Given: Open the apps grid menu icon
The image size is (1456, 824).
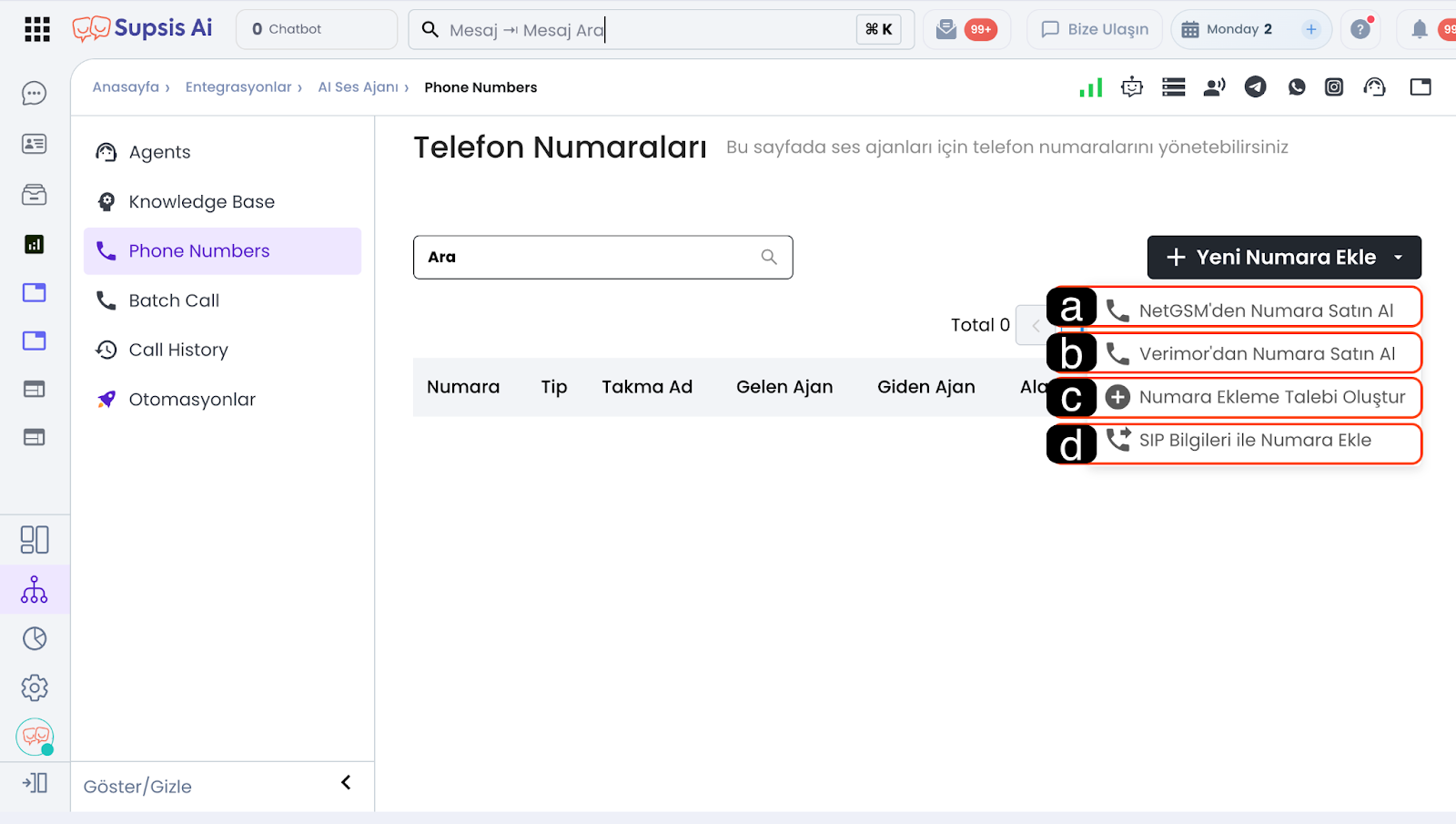Looking at the screenshot, I should click(x=36, y=29).
